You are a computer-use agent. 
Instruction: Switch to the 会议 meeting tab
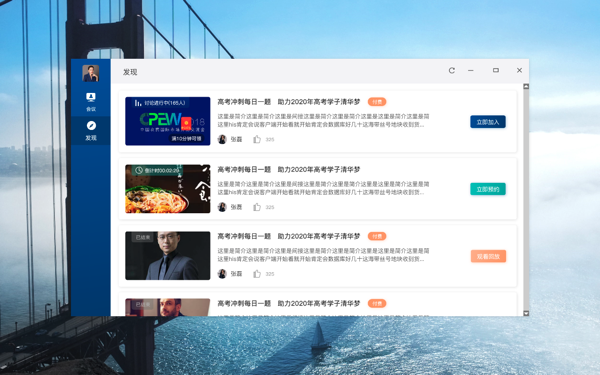[91, 102]
